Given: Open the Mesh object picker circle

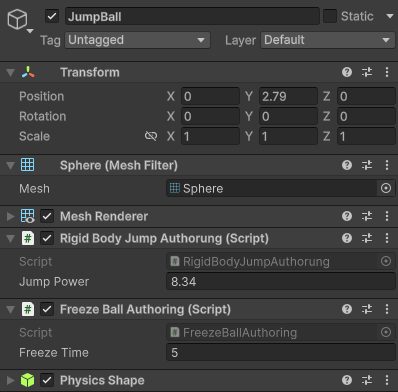Looking at the screenshot, I should coord(386,188).
